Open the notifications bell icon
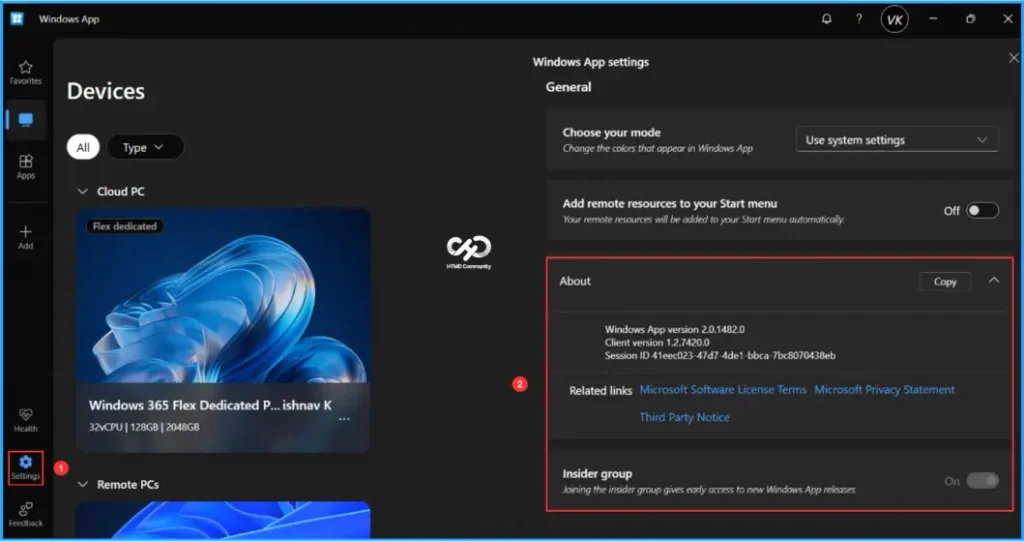Viewport: 1024px width, 541px height. [x=827, y=19]
